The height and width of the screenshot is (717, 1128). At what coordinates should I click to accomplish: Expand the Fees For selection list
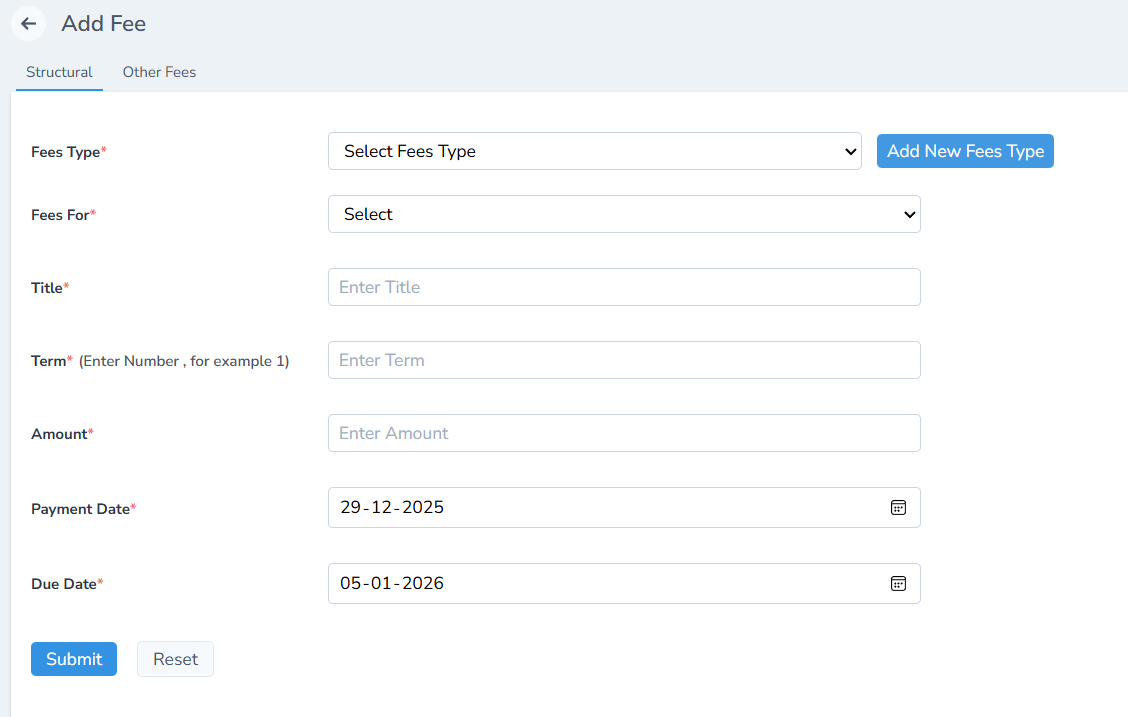(624, 214)
